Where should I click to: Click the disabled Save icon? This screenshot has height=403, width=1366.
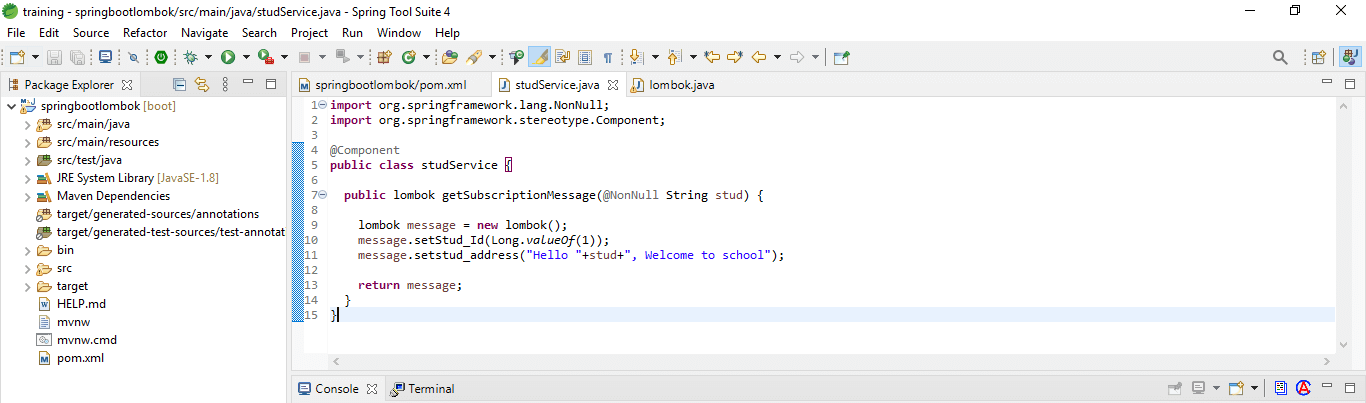click(x=54, y=57)
